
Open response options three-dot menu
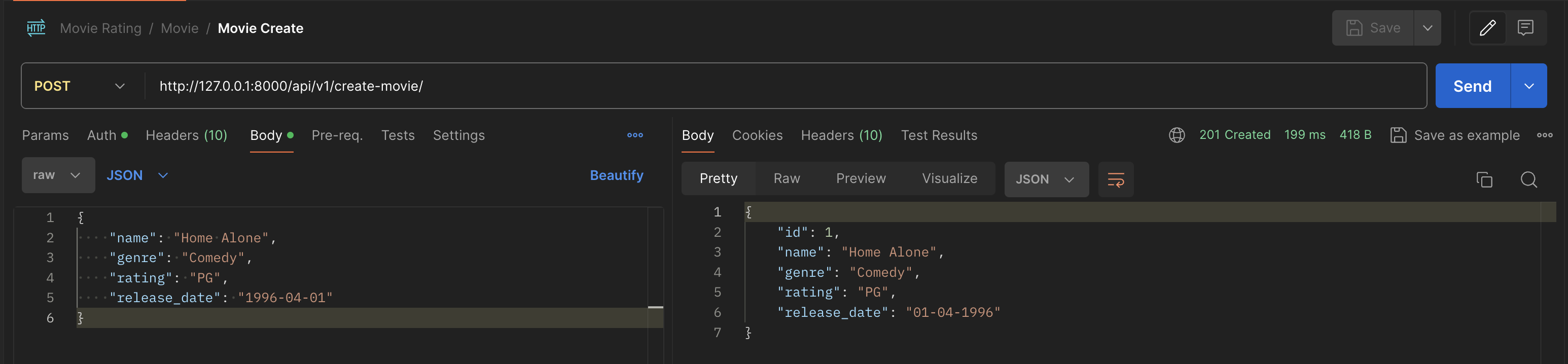(1544, 135)
